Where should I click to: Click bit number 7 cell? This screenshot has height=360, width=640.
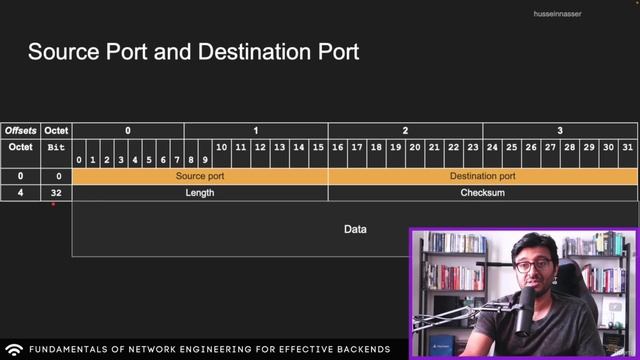[x=177, y=153]
